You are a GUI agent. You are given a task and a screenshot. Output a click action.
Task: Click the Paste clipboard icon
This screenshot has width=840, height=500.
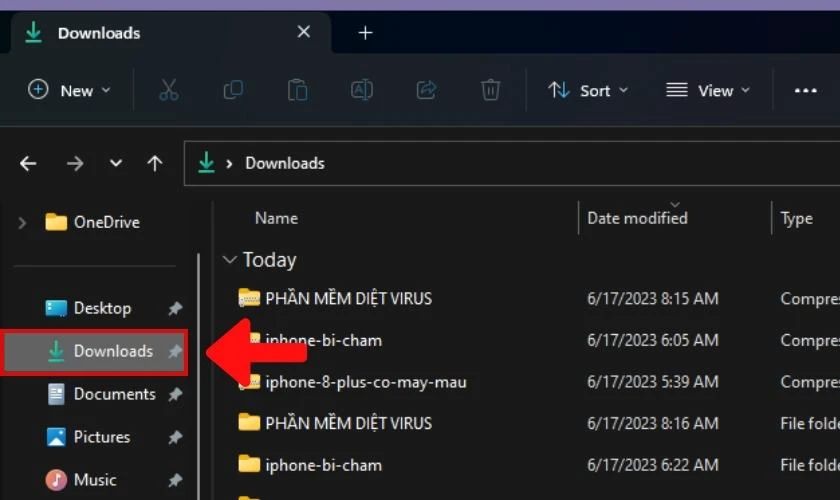pos(297,90)
